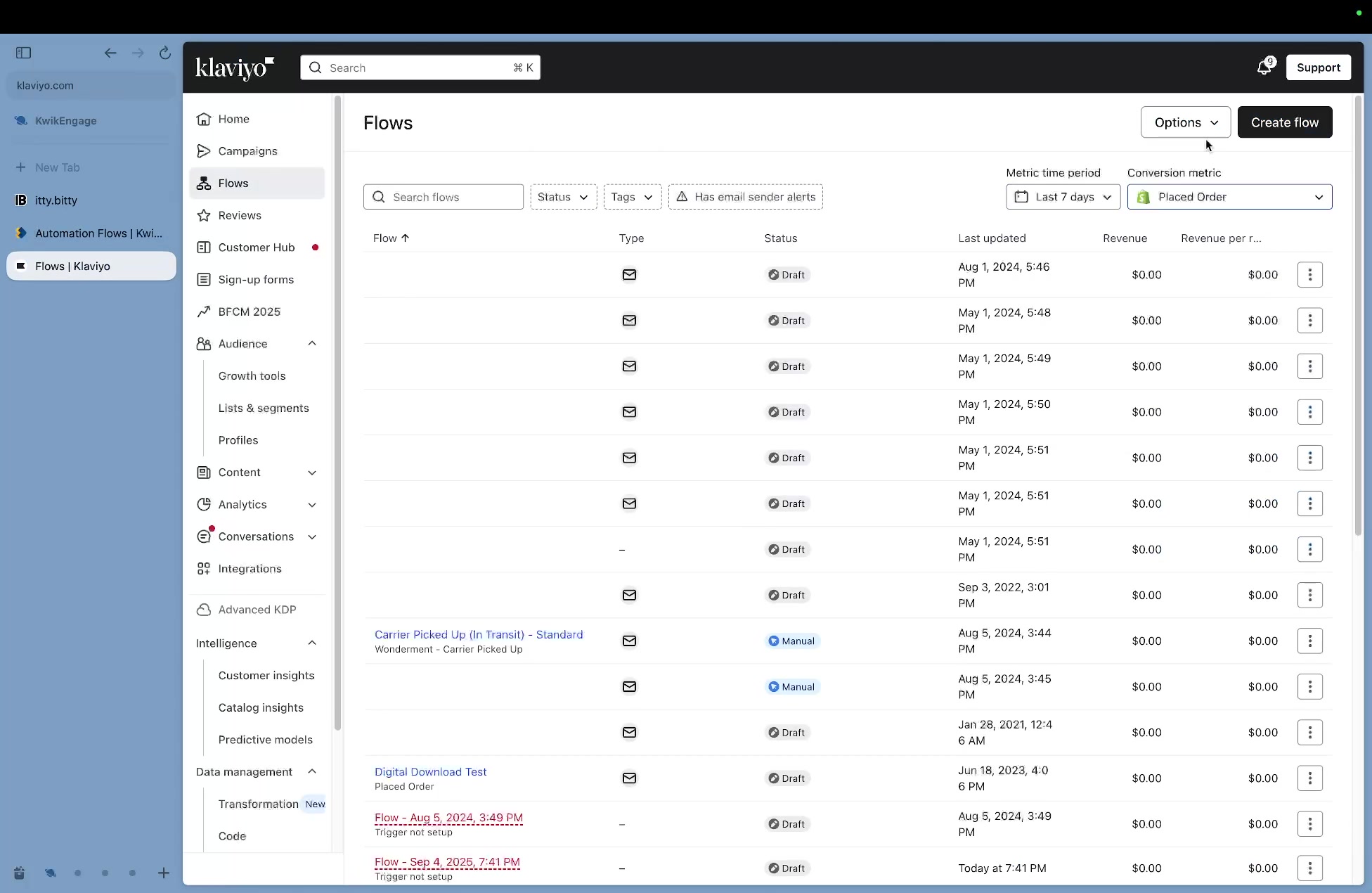Click the Create flow button
The image size is (1372, 893).
(1285, 122)
